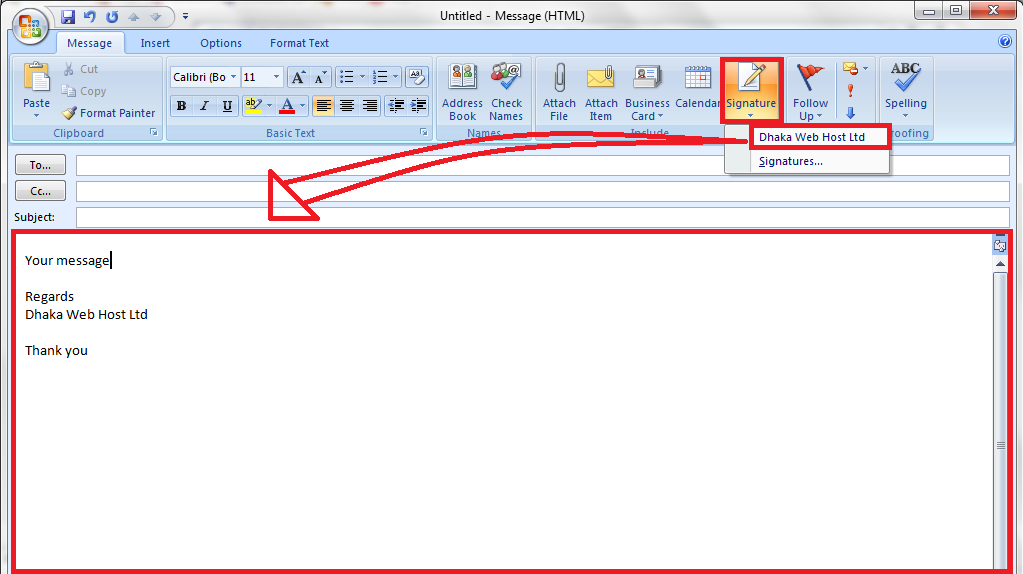Save the message with the floppy icon

[x=68, y=16]
